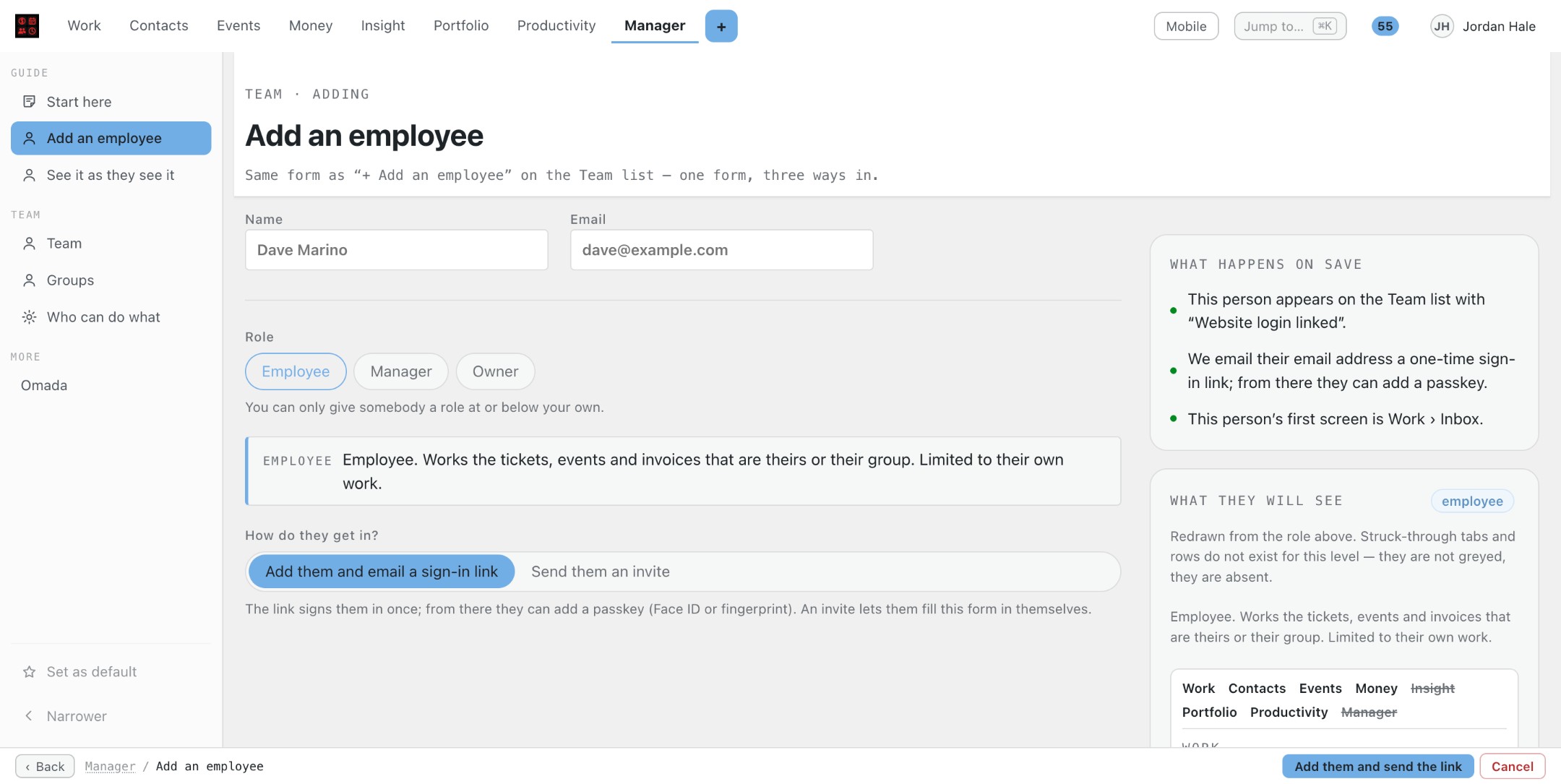Click the Set as default label

(x=92, y=672)
